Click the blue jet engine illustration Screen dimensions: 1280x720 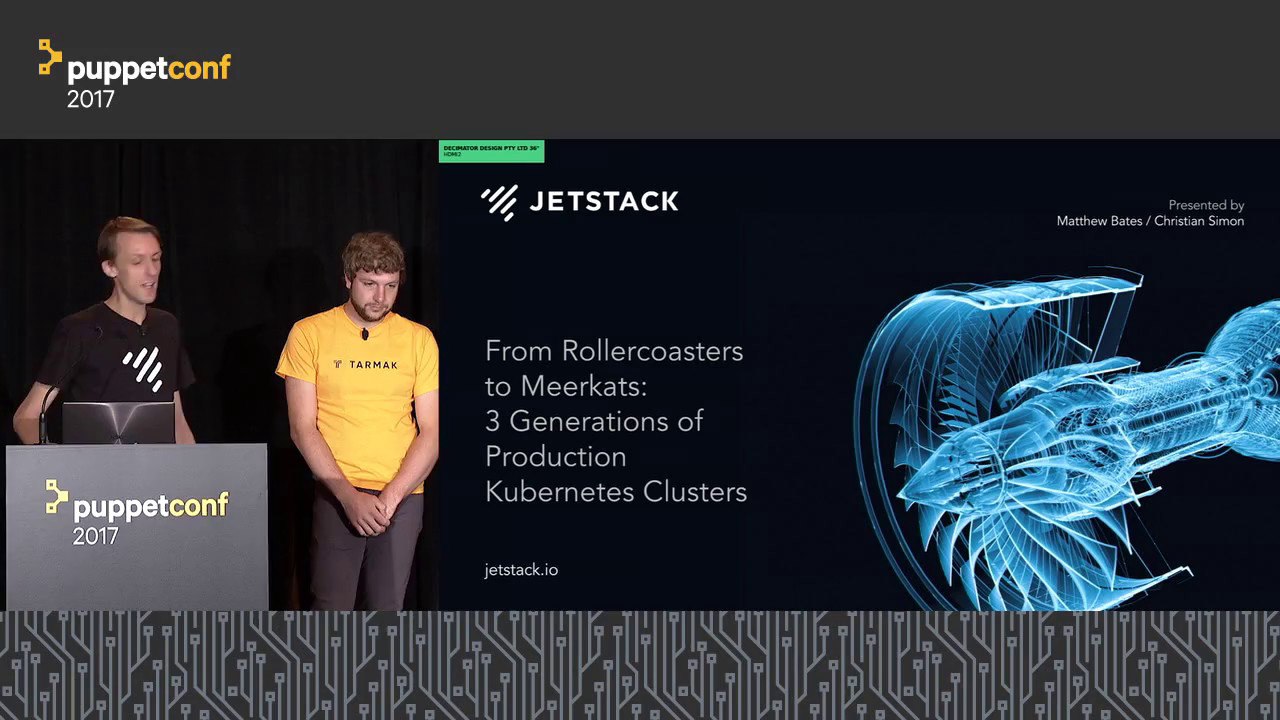pos(1065,437)
